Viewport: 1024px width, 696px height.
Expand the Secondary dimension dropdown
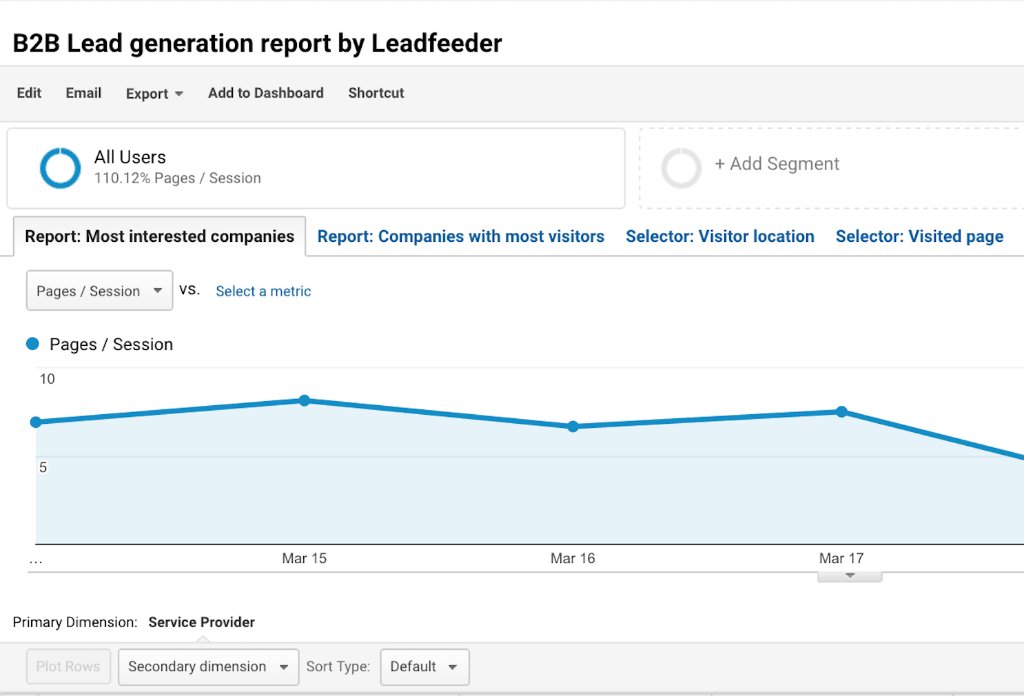[x=207, y=666]
